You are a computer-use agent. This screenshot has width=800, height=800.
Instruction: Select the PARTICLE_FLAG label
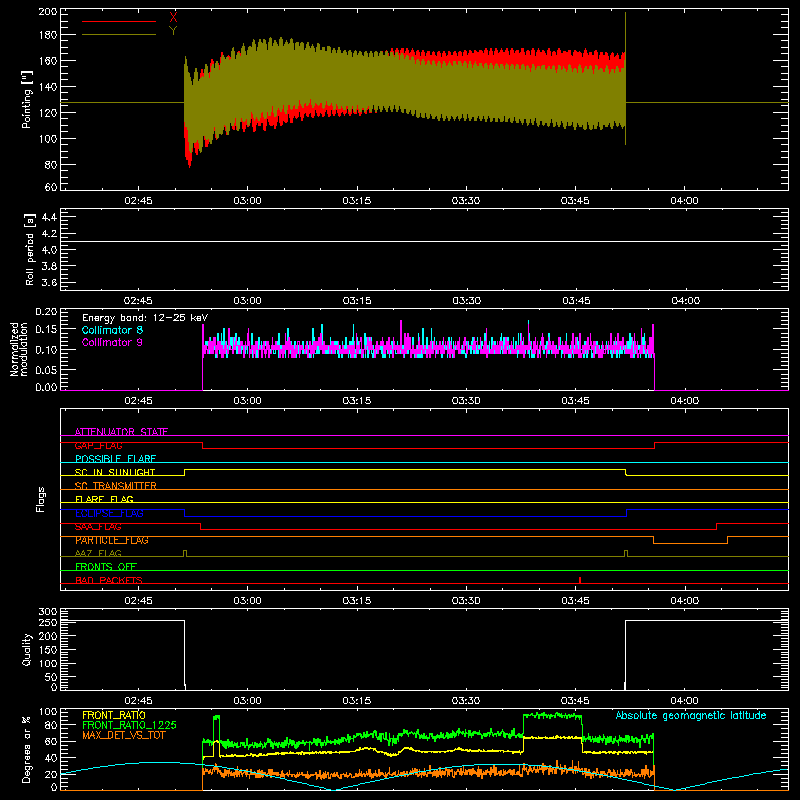pos(112,540)
